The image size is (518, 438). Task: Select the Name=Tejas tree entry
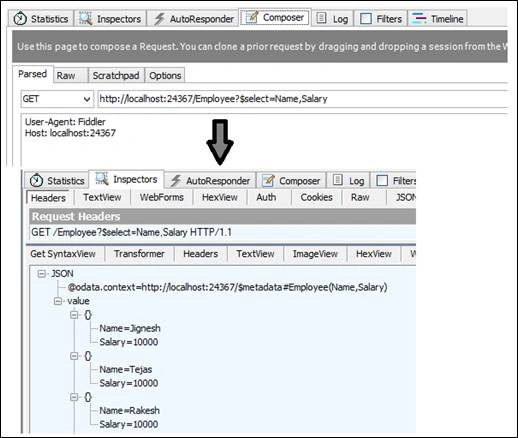point(126,369)
